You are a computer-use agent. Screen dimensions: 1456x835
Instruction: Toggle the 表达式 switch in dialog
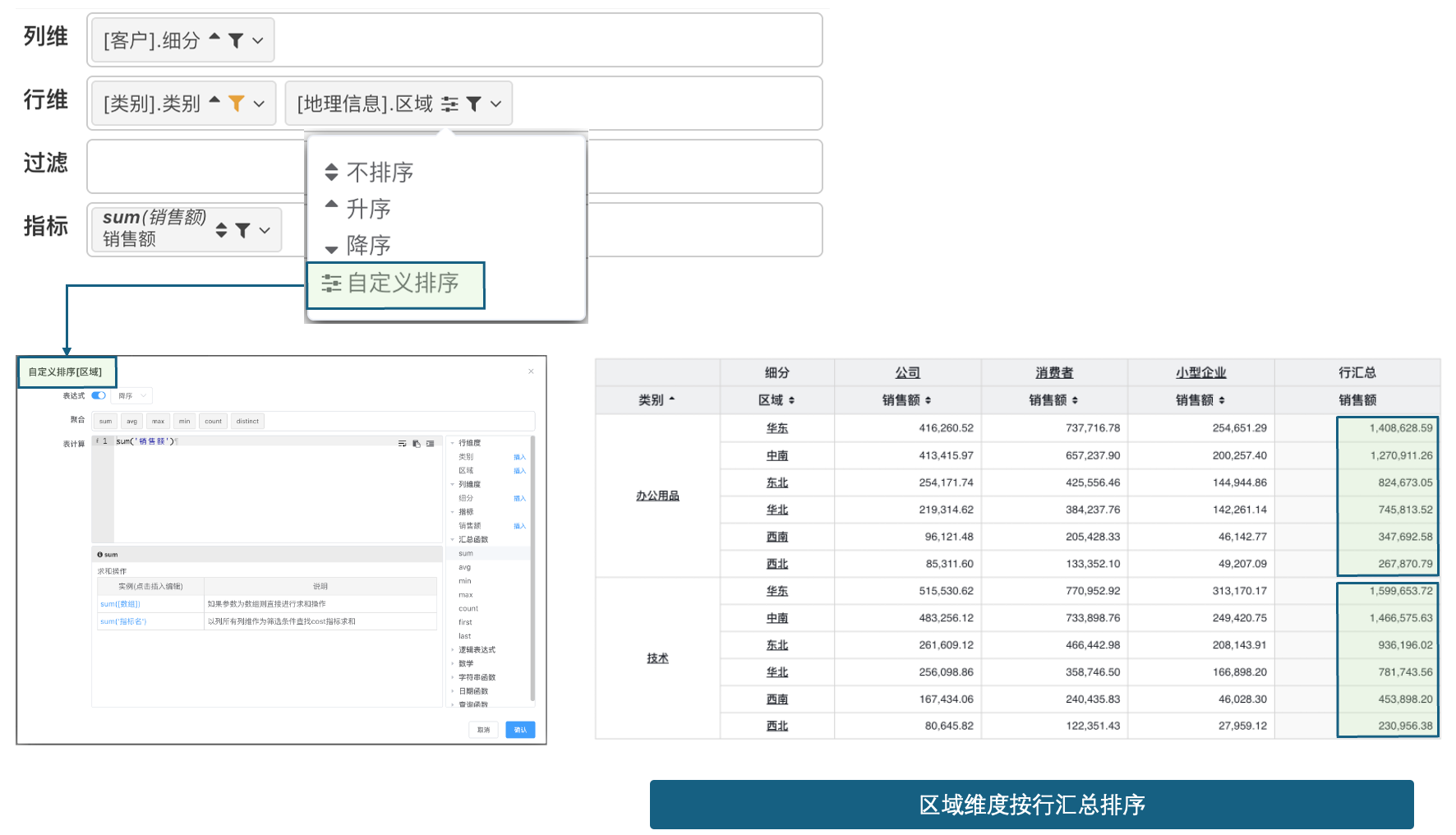tap(99, 395)
